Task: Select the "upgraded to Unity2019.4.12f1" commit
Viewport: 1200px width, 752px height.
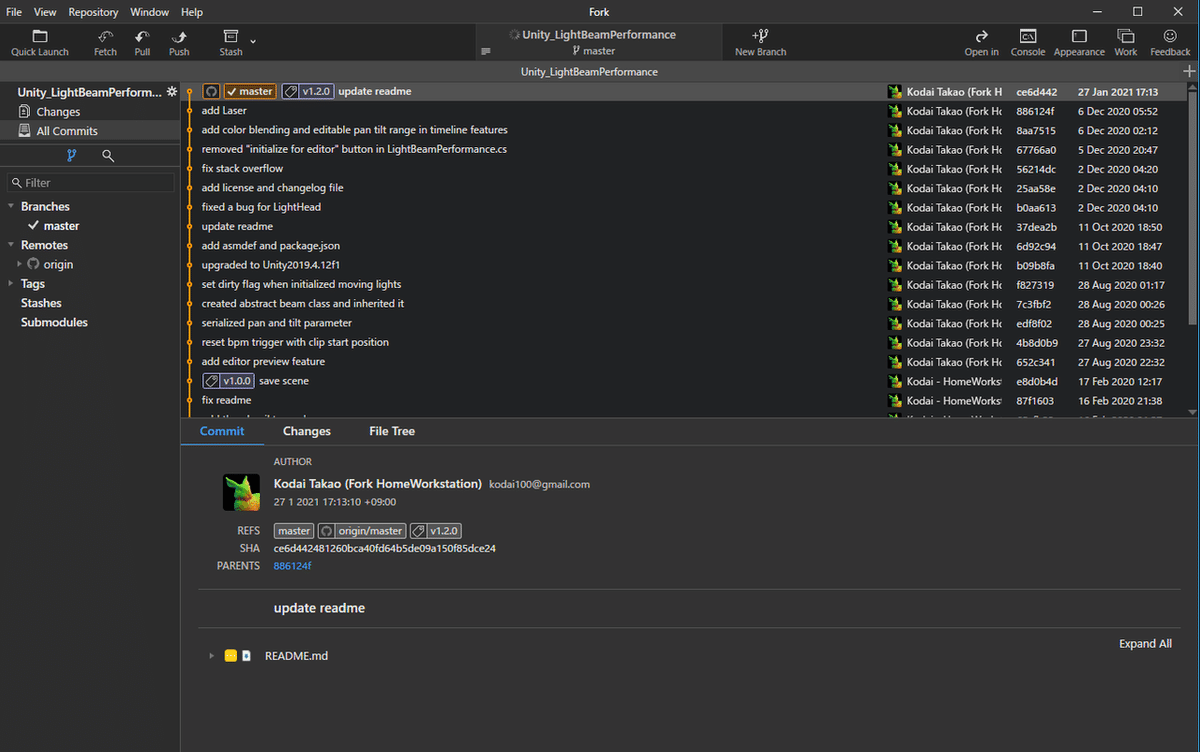Action: click(271, 265)
